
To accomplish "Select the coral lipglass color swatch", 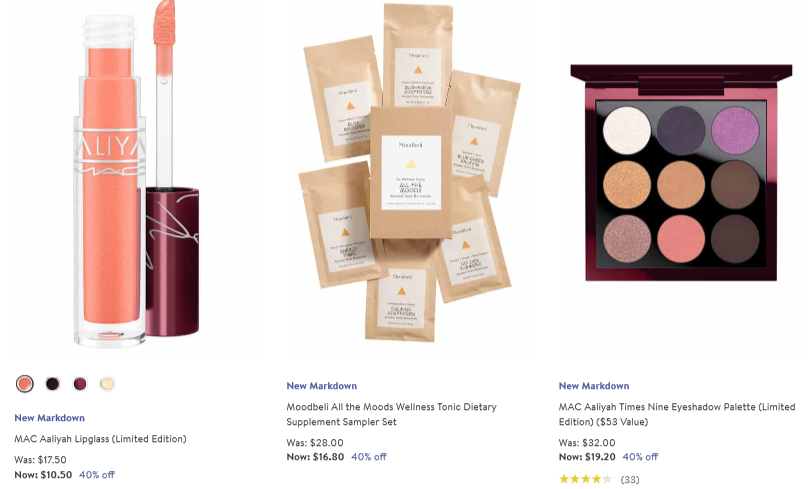I will (x=24, y=383).
